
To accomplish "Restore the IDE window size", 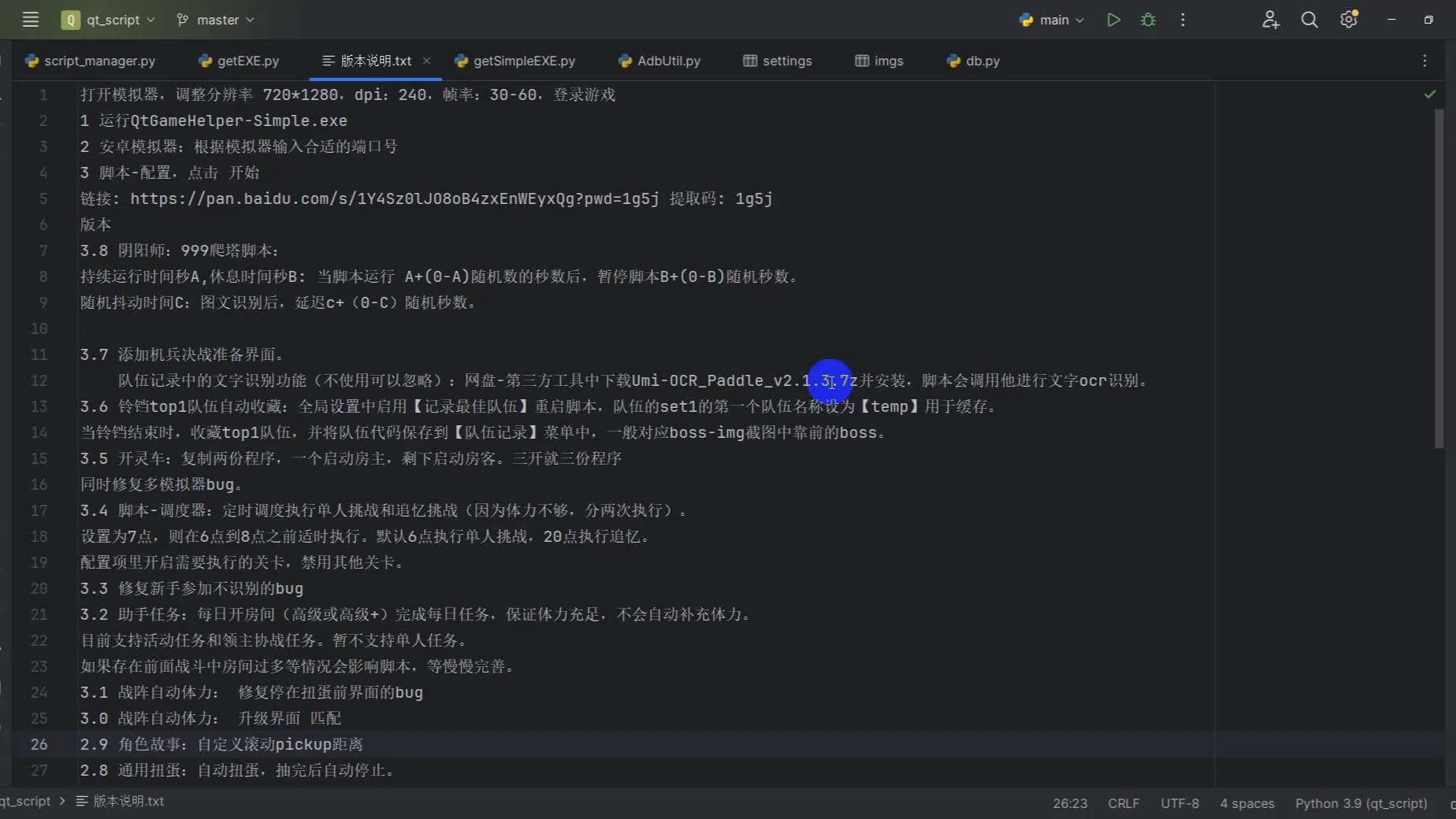I will 1428,20.
